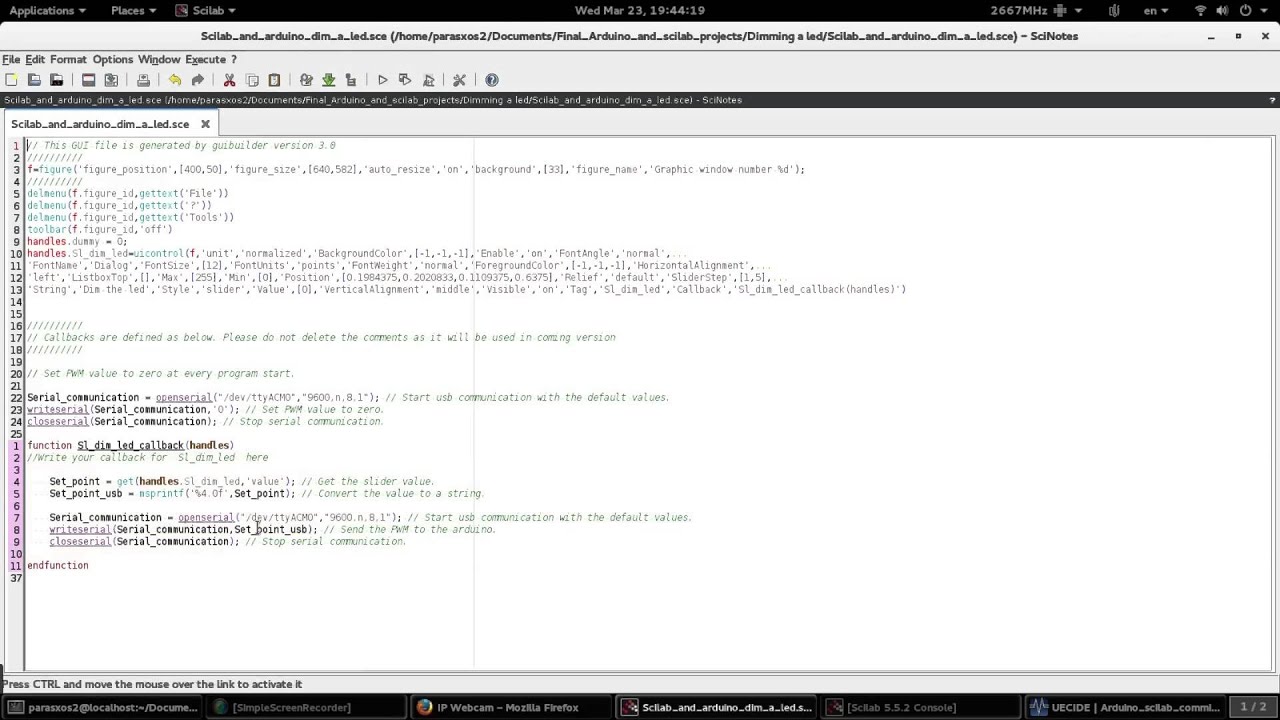Switch to parasxos2@localhost terminal in taskbar
1280x720 pixels.
tap(104, 707)
